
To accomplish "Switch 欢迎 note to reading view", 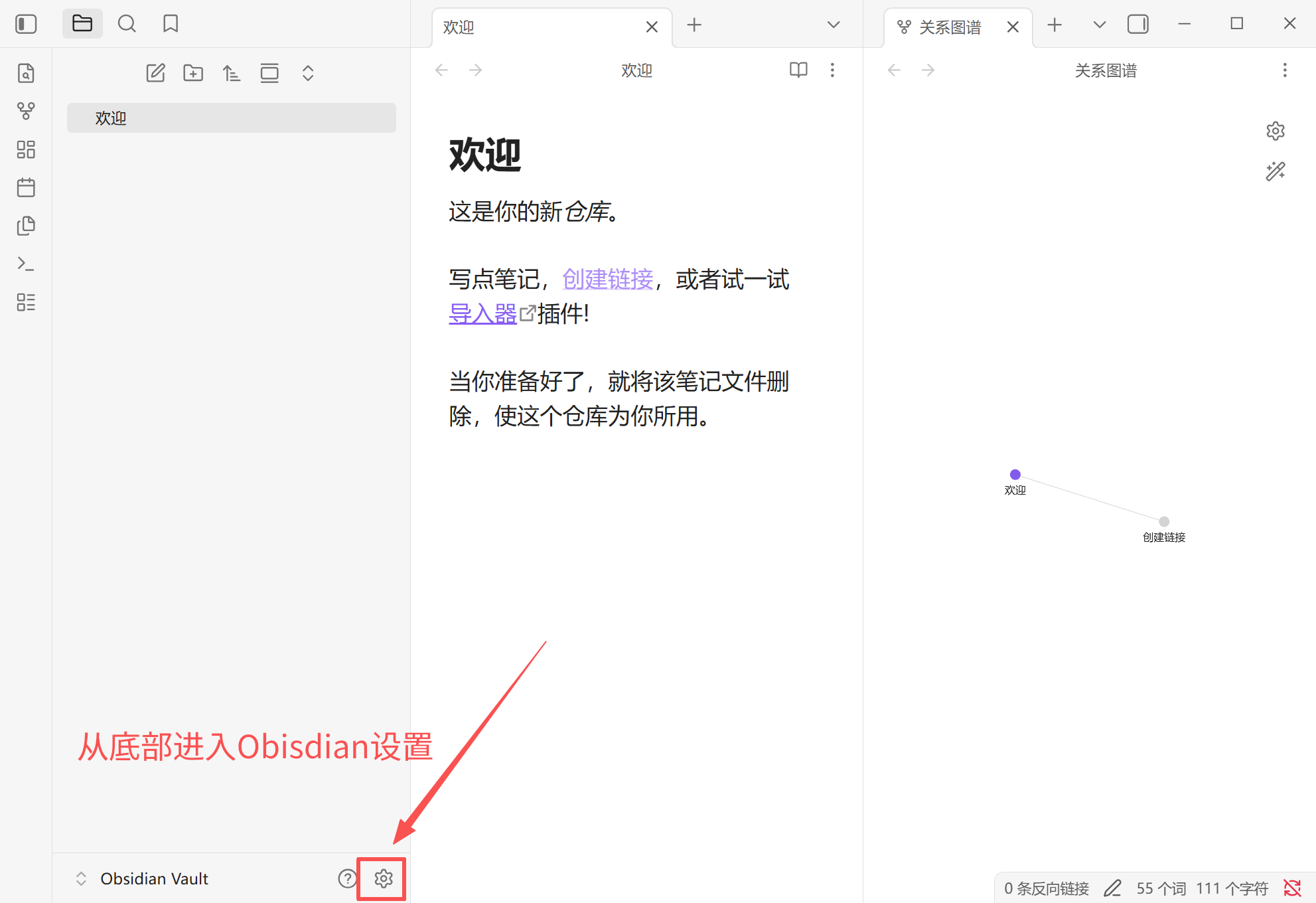I will click(798, 70).
